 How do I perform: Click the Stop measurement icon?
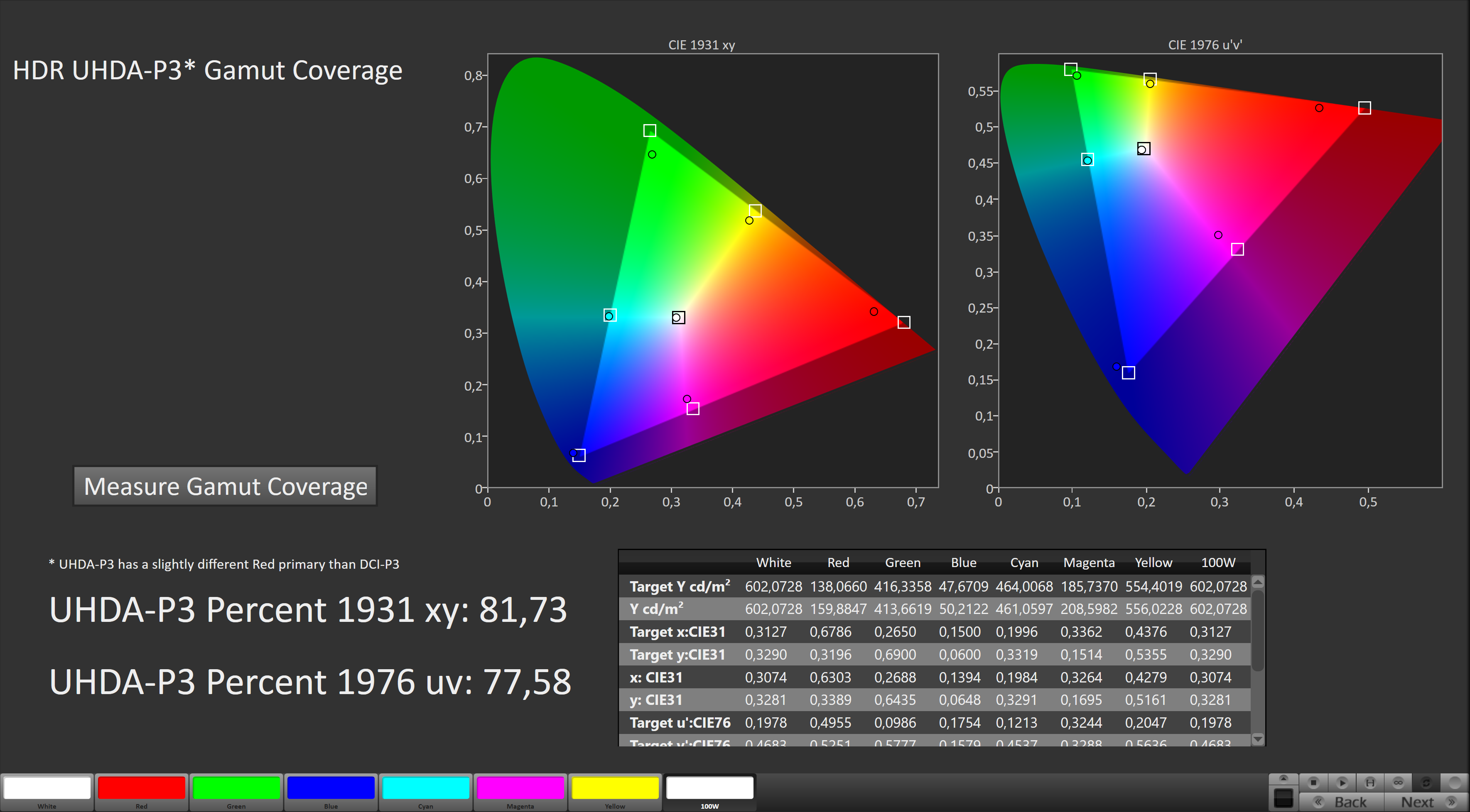pyautogui.click(x=1313, y=783)
